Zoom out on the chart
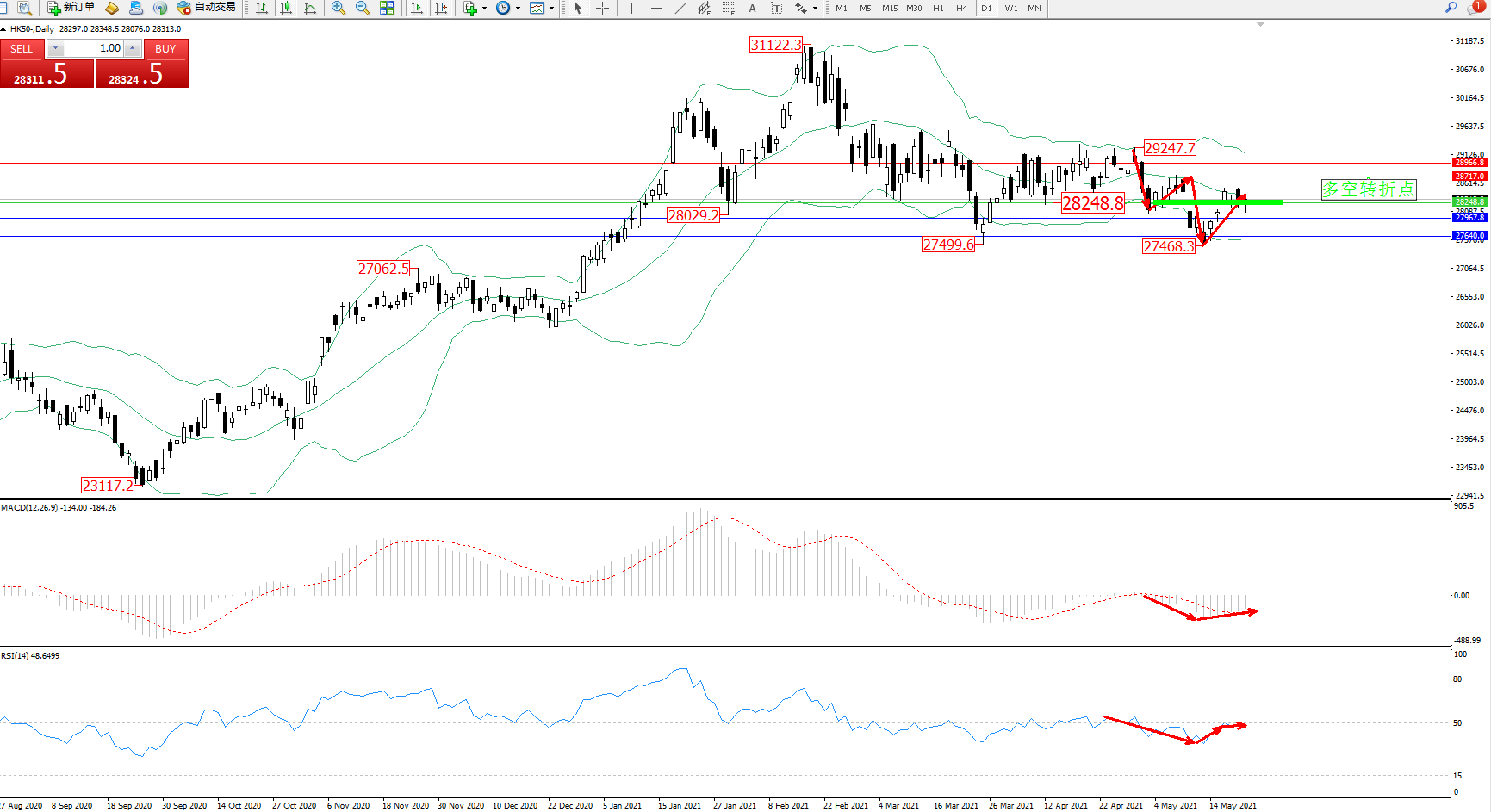Image resolution: width=1491 pixels, height=812 pixels. pos(363,8)
